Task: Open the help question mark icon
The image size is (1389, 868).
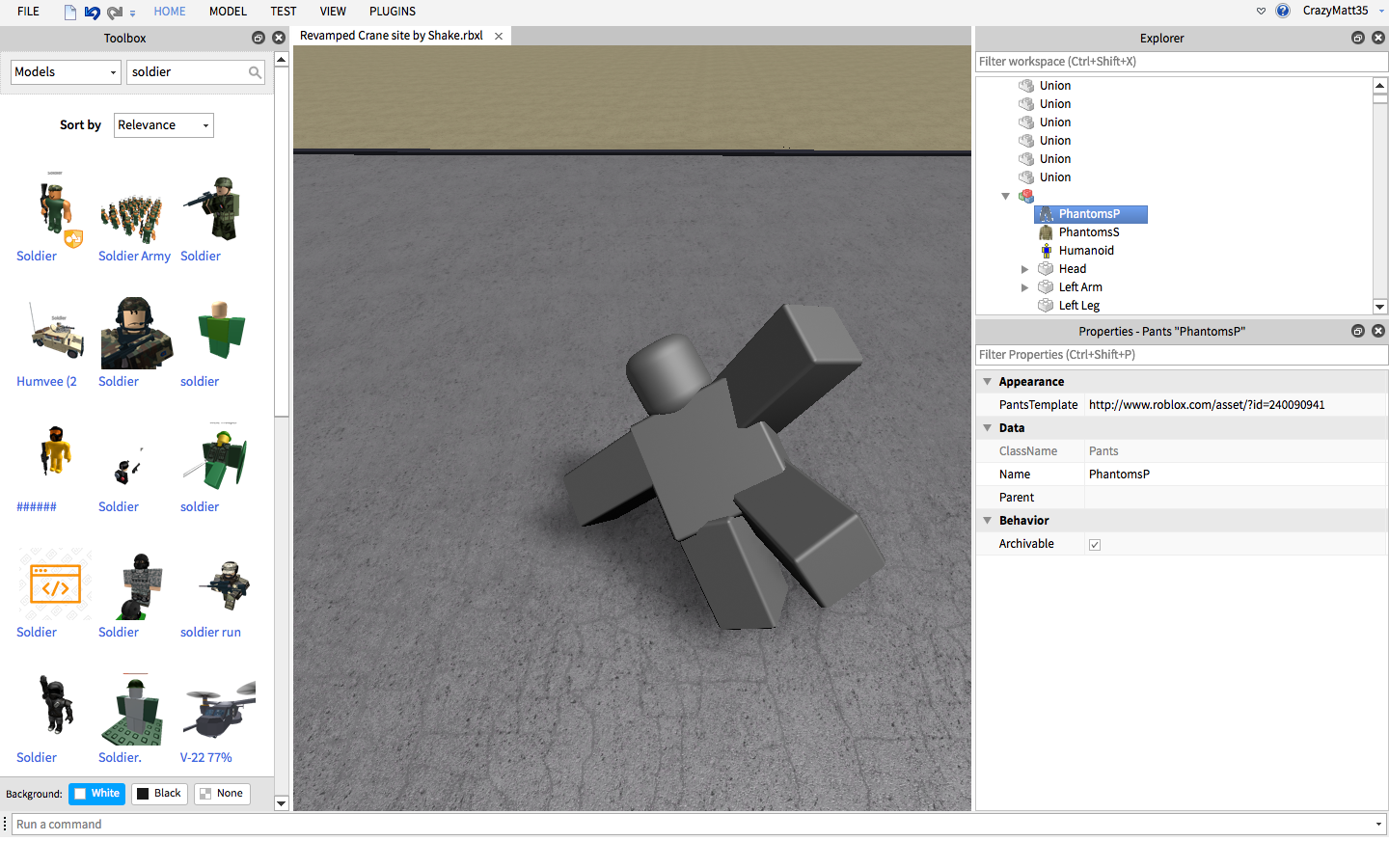Action: (x=1283, y=11)
